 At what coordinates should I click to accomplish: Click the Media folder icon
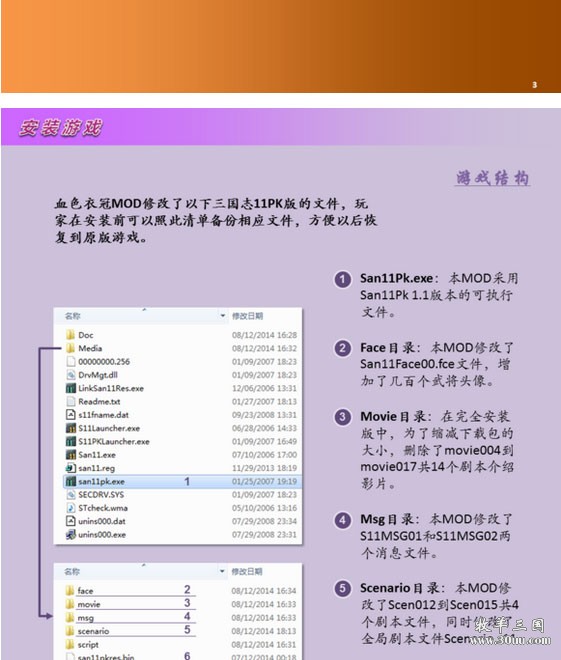click(70, 348)
